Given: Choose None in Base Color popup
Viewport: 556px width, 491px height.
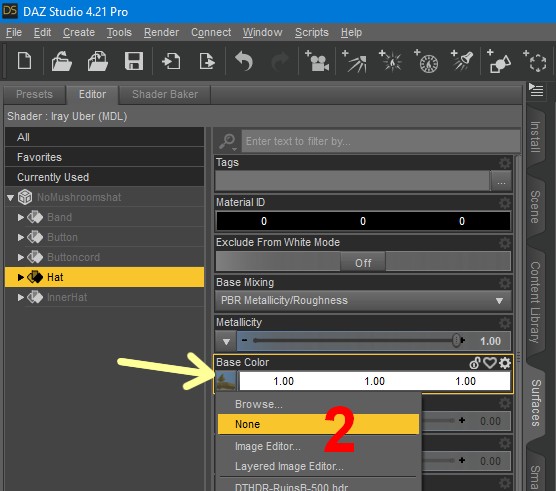Looking at the screenshot, I should click(318, 424).
